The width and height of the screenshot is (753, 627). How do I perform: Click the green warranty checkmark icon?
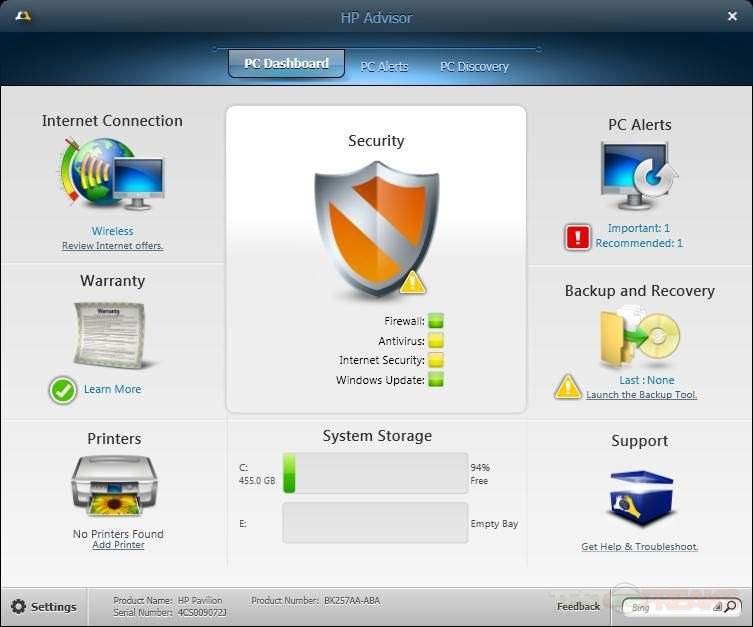[x=63, y=390]
